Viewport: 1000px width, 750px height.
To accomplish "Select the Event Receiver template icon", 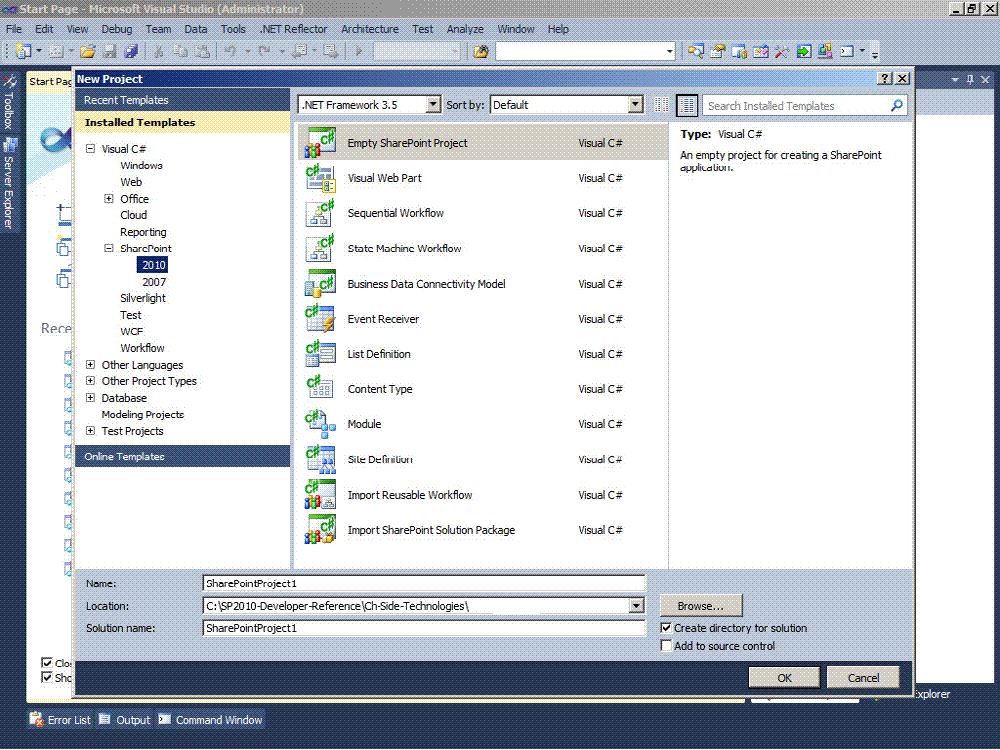I will [x=320, y=318].
